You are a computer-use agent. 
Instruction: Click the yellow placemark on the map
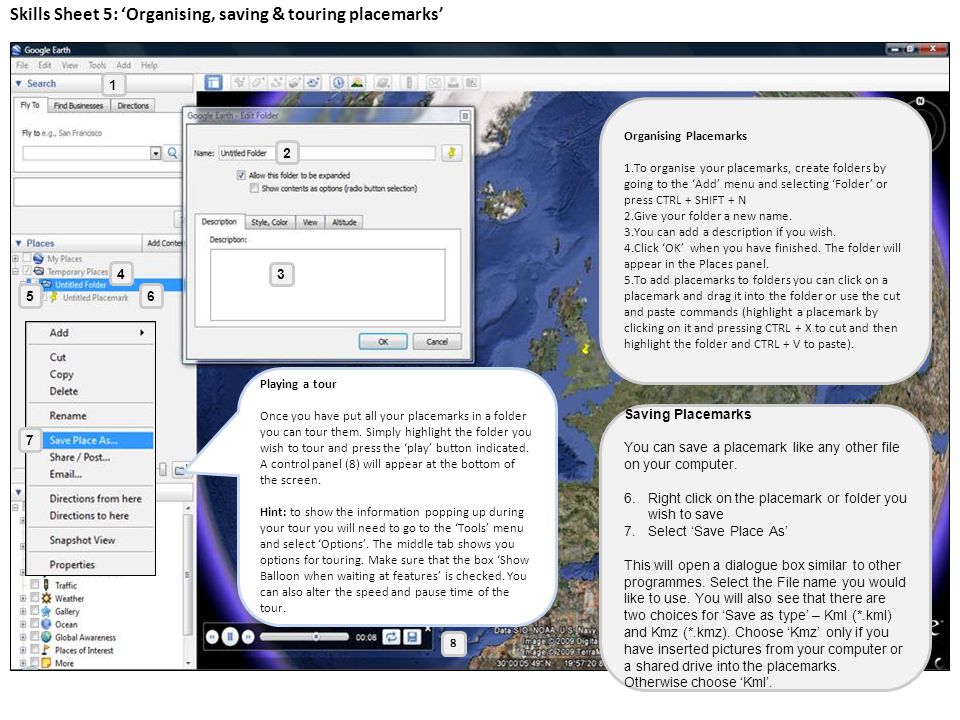[586, 348]
